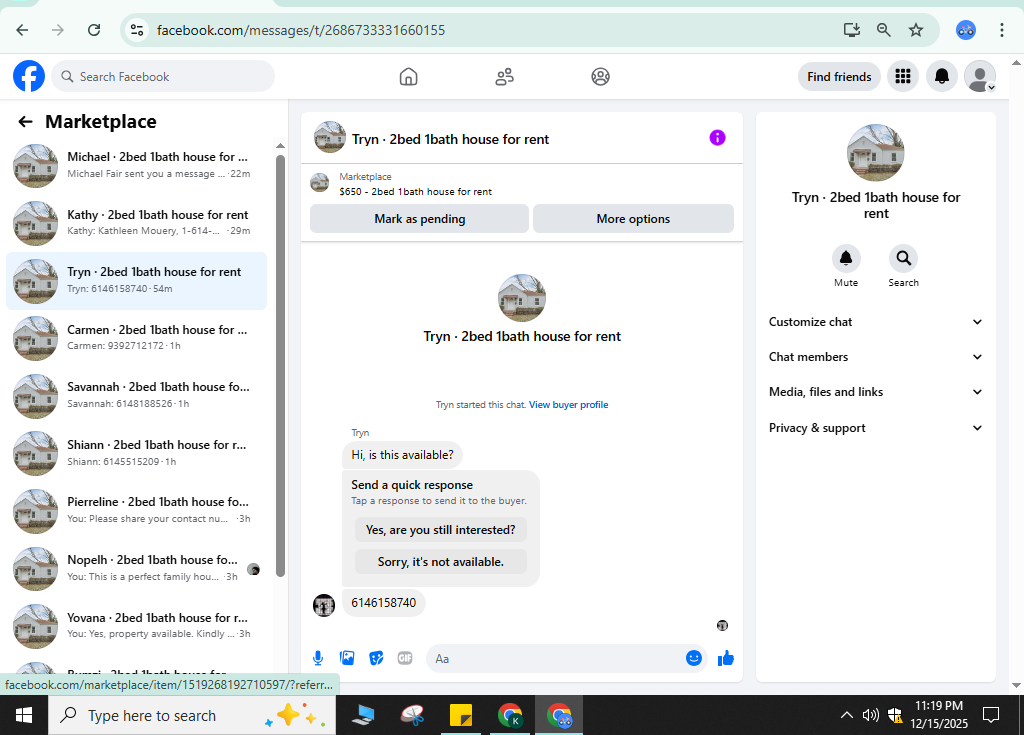Open the Michael conversation
The width and height of the screenshot is (1024, 735).
(136, 165)
